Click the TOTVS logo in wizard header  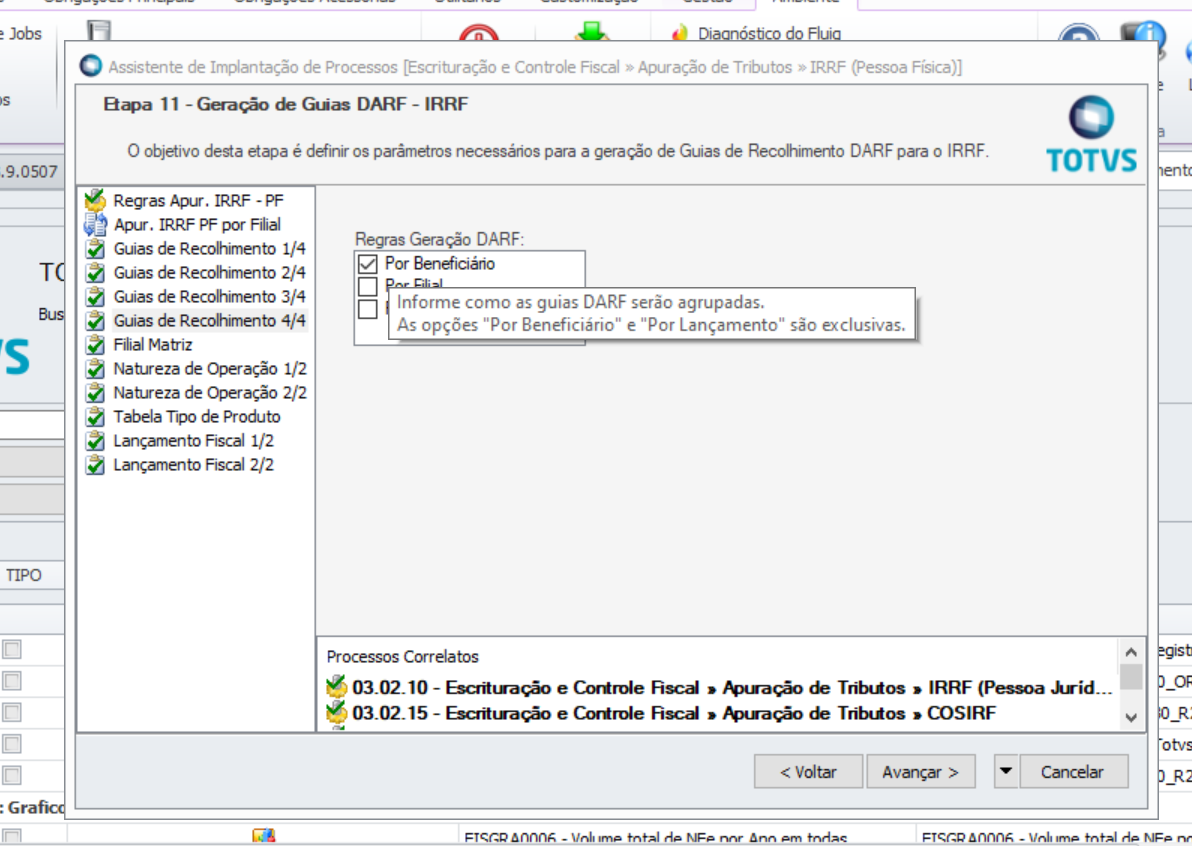click(x=1092, y=135)
